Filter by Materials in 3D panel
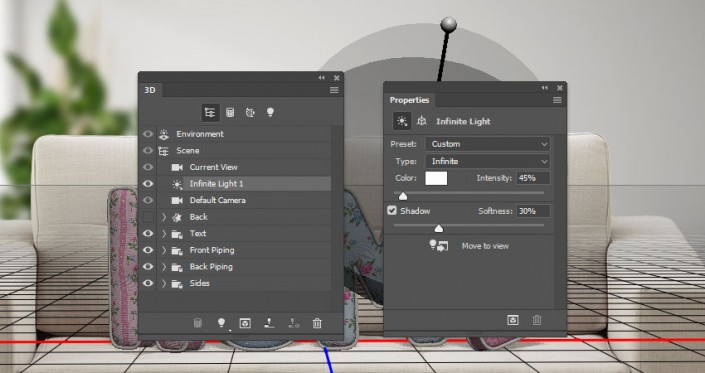705x373 pixels. coord(250,112)
